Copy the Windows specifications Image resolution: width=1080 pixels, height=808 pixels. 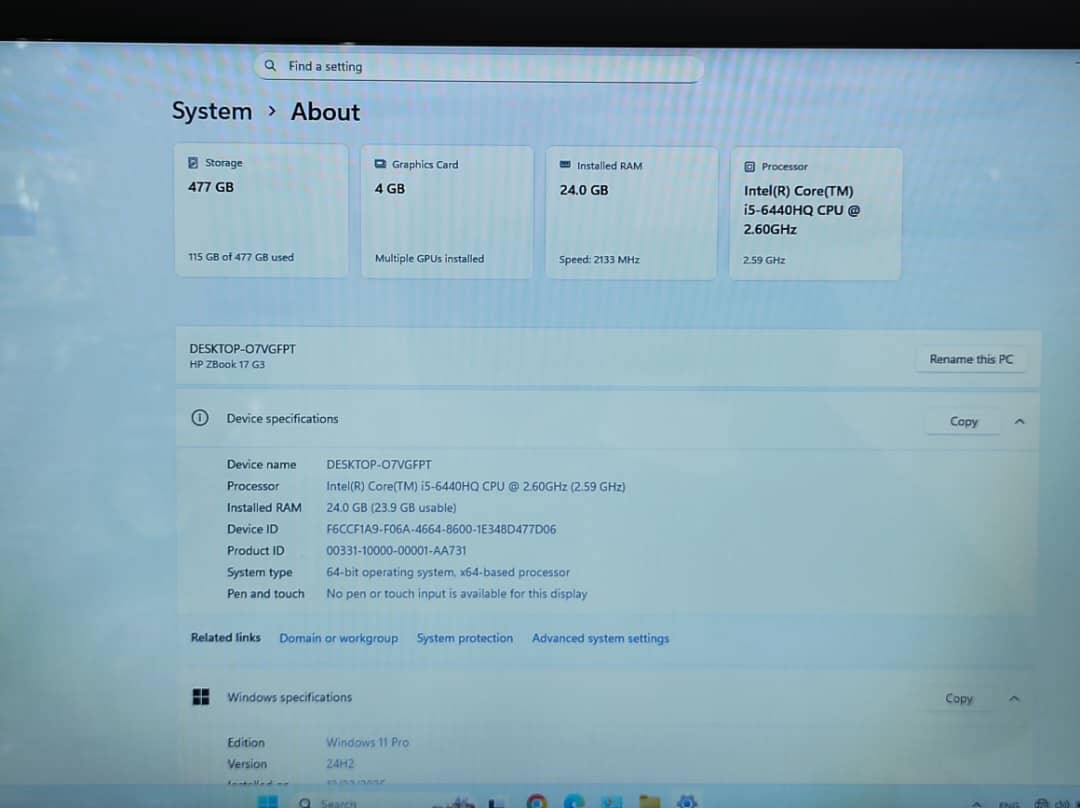coord(958,698)
